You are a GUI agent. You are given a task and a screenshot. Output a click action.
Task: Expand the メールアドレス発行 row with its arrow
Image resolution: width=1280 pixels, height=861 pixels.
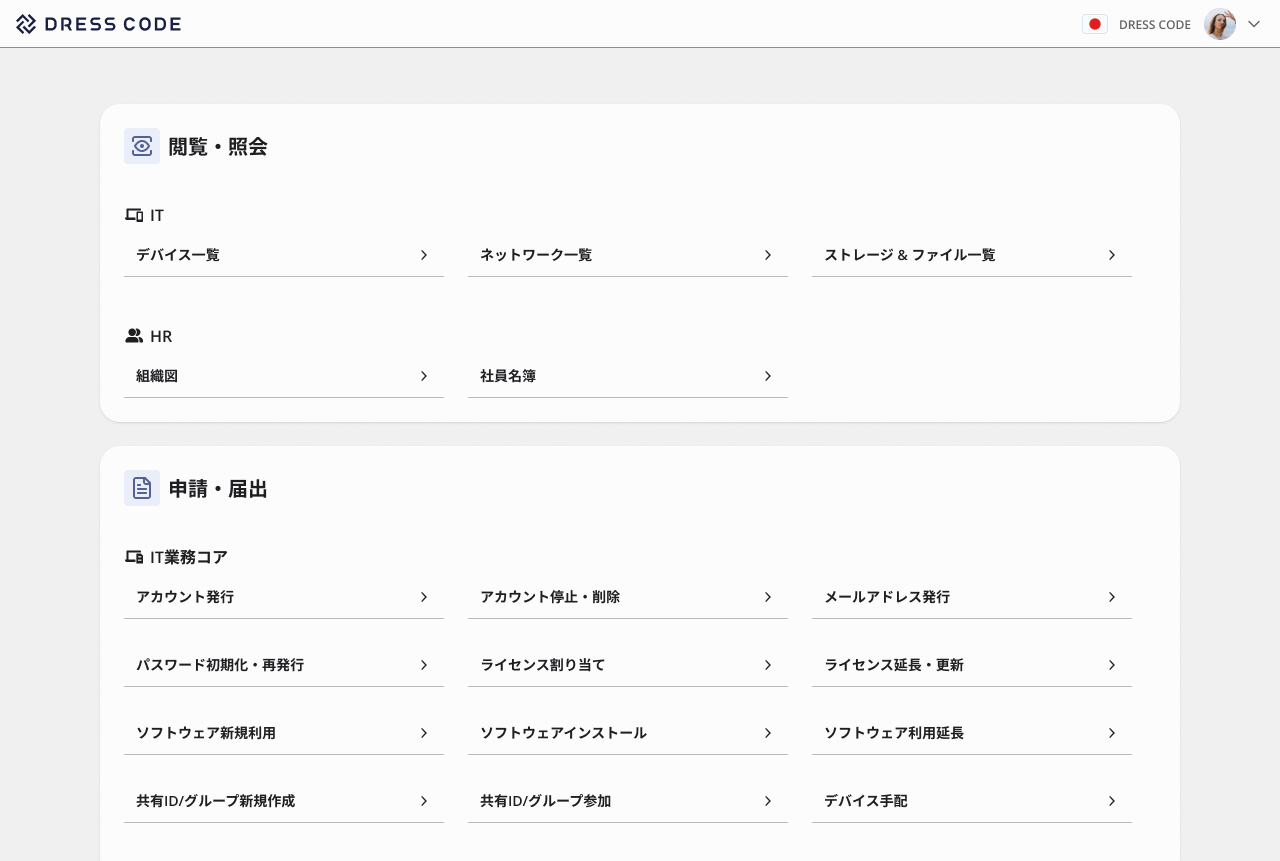point(1111,597)
